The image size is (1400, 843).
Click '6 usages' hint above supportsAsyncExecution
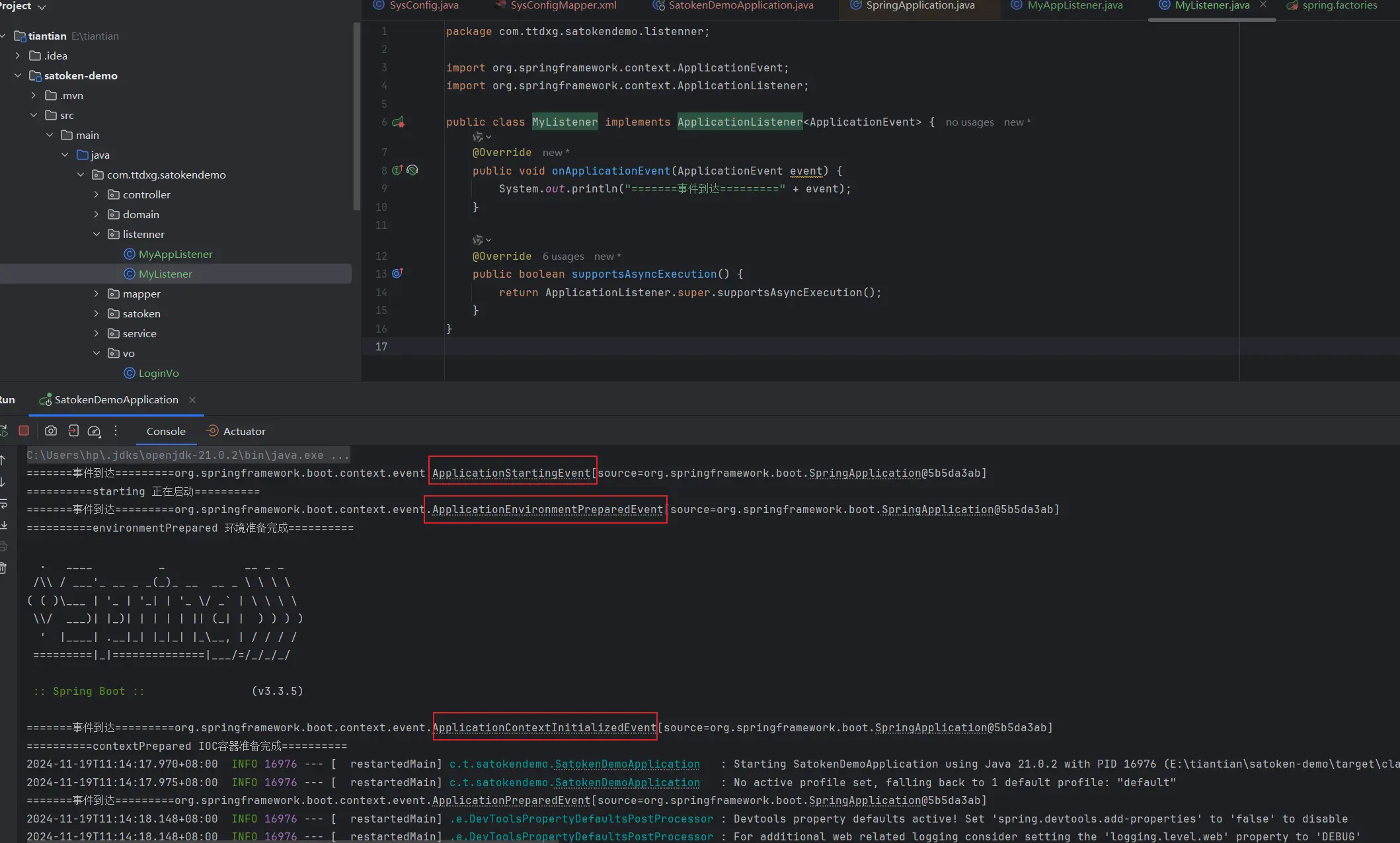pyautogui.click(x=563, y=257)
